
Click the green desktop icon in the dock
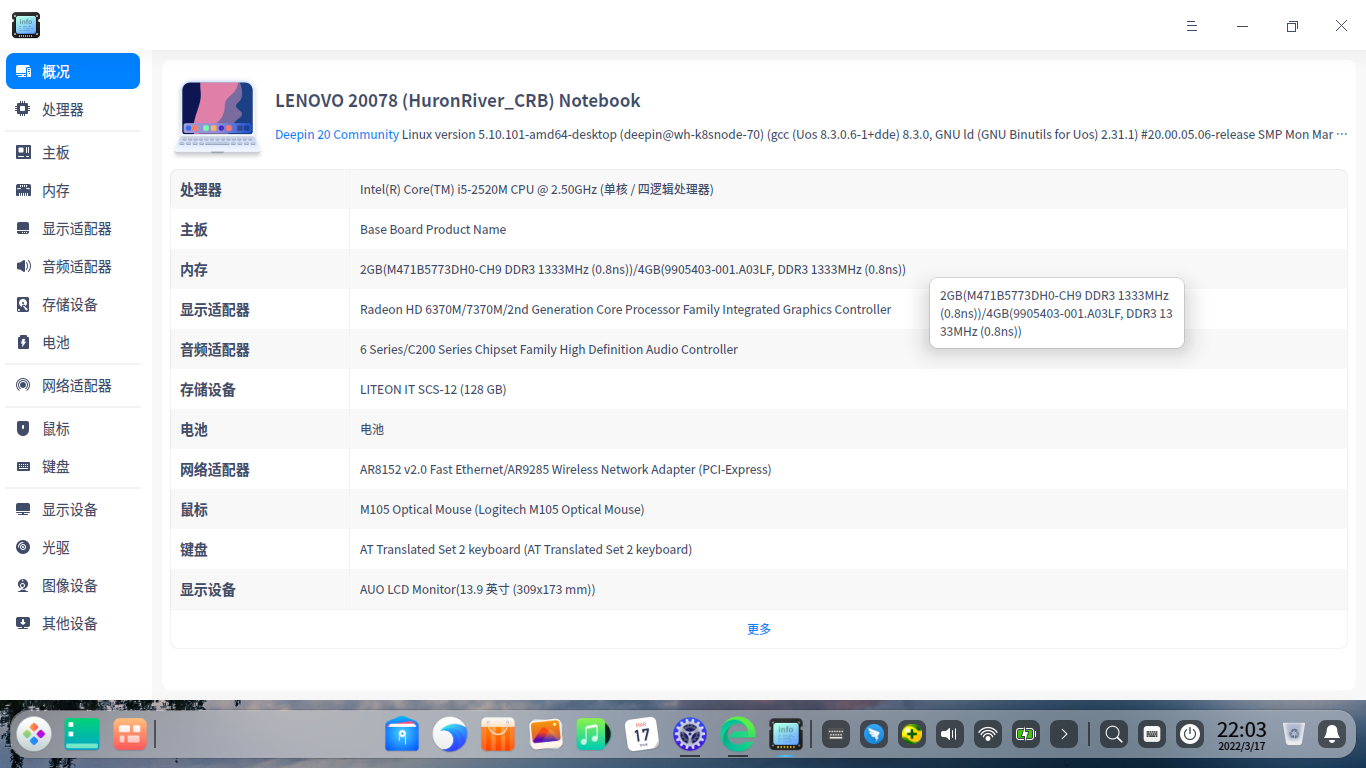coord(81,734)
